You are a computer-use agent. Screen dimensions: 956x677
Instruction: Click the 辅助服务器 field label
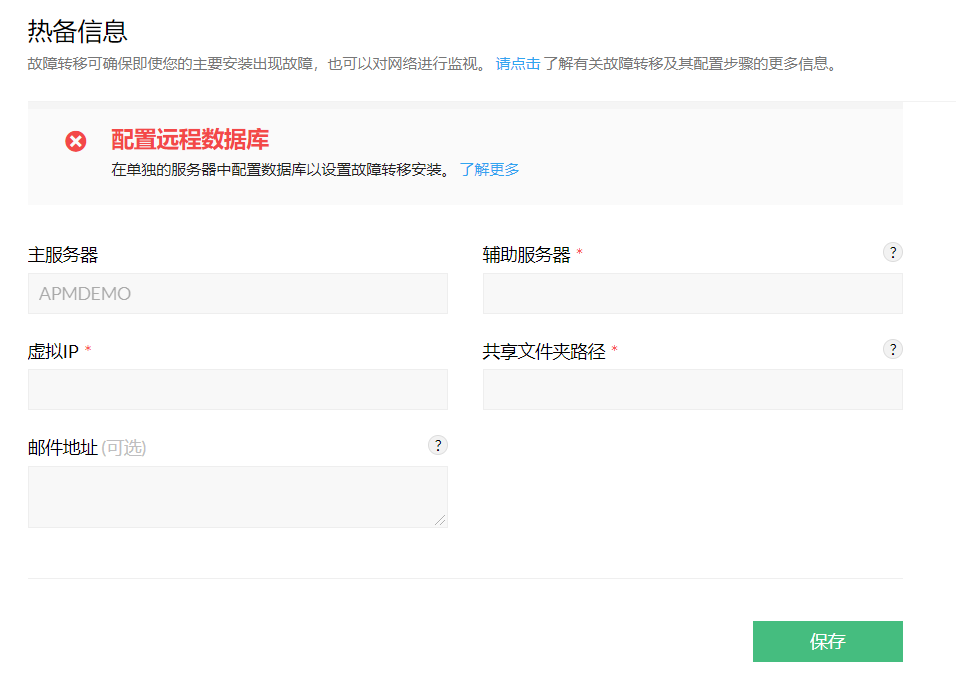click(526, 255)
